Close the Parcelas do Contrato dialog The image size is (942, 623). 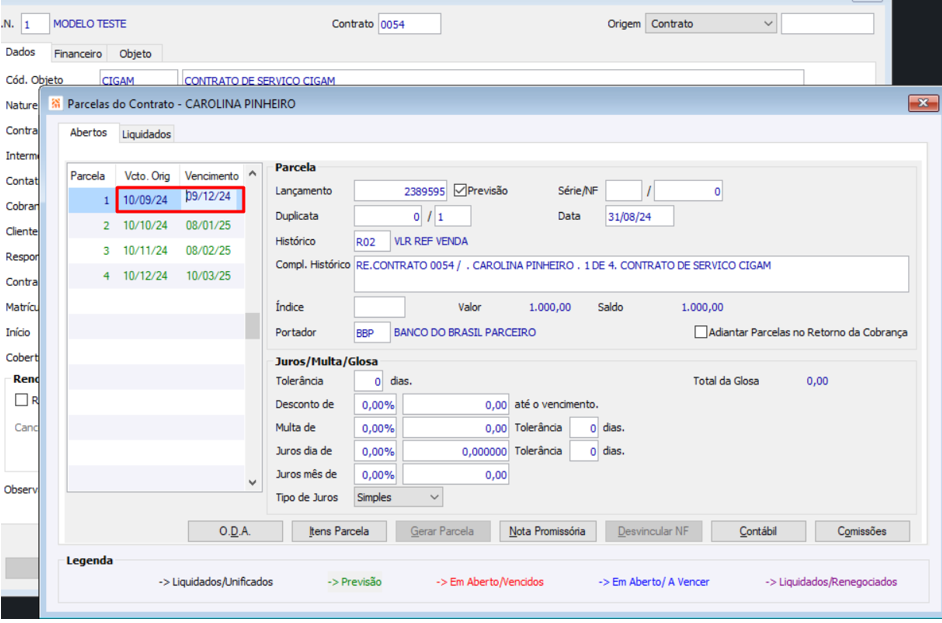coord(921,103)
